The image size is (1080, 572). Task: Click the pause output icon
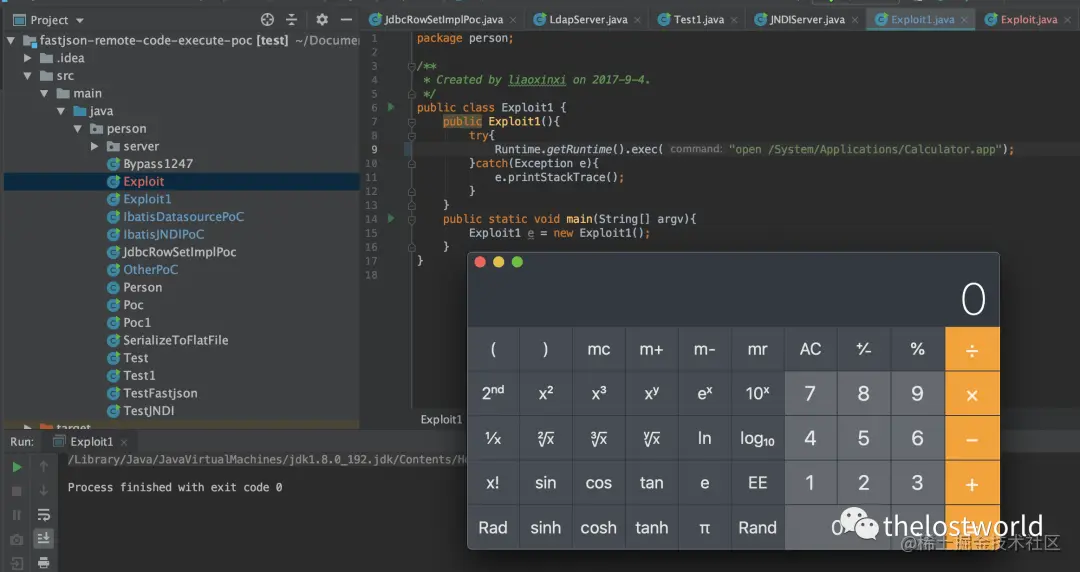17,515
